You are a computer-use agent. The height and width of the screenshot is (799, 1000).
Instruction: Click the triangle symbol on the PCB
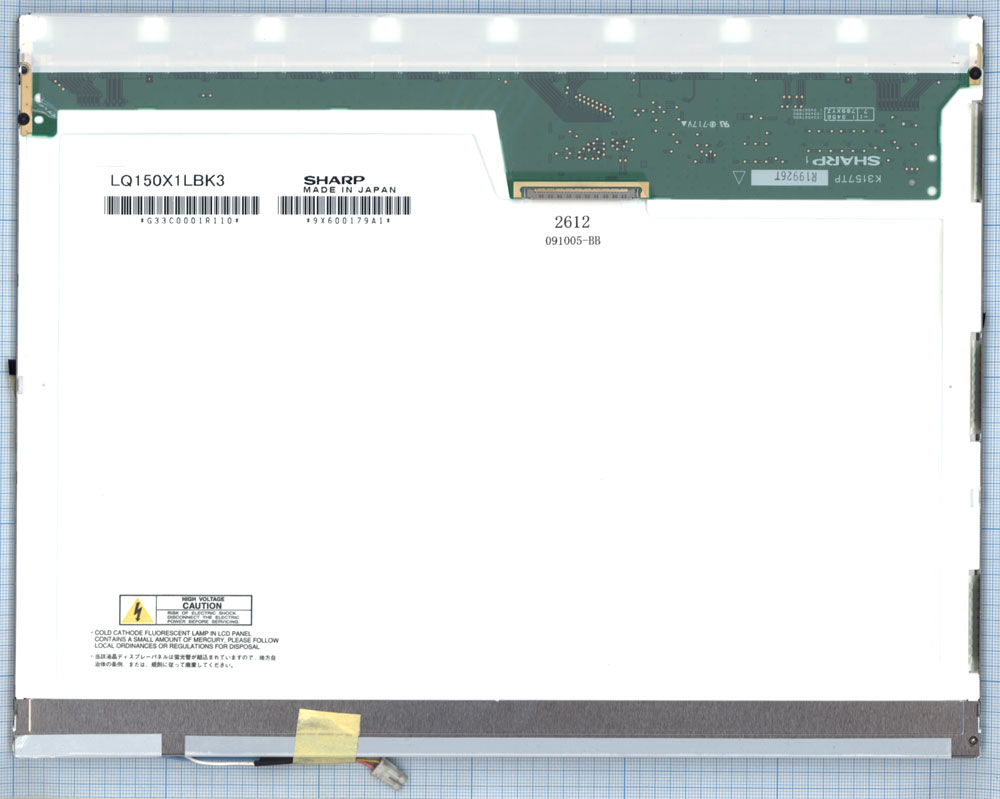coord(739,177)
